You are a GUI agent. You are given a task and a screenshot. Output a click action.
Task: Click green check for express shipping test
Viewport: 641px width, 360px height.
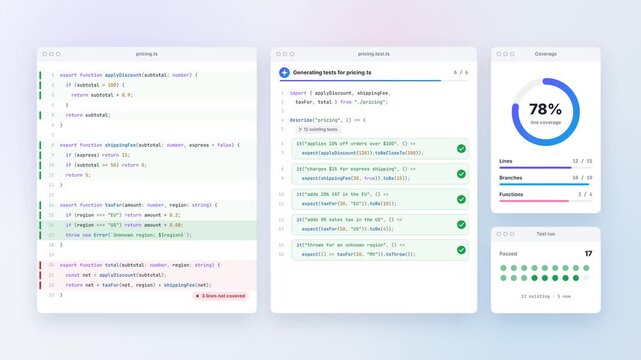click(x=461, y=174)
